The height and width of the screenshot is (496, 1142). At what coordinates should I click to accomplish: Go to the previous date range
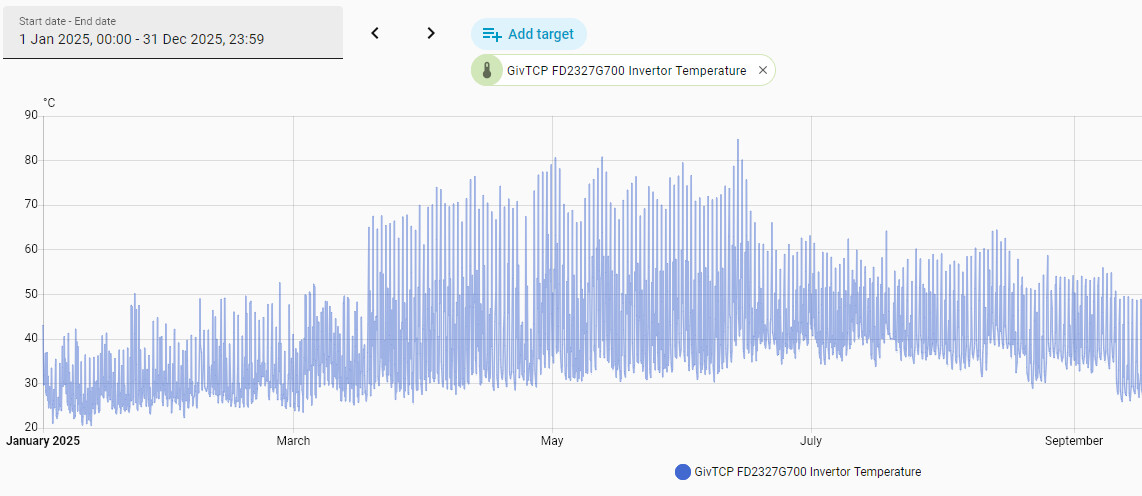[375, 33]
